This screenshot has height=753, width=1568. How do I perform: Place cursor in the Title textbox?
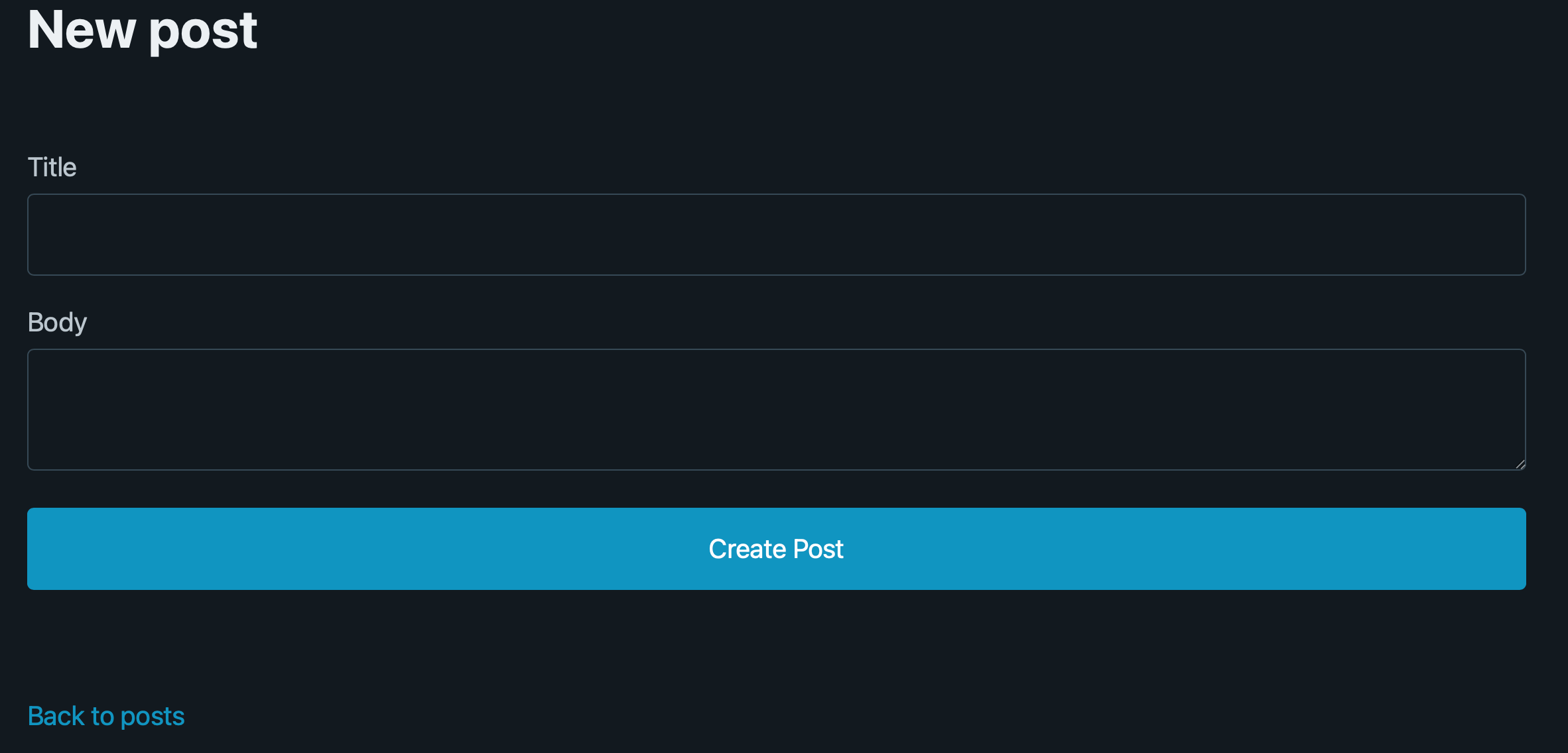pyautogui.click(x=776, y=235)
